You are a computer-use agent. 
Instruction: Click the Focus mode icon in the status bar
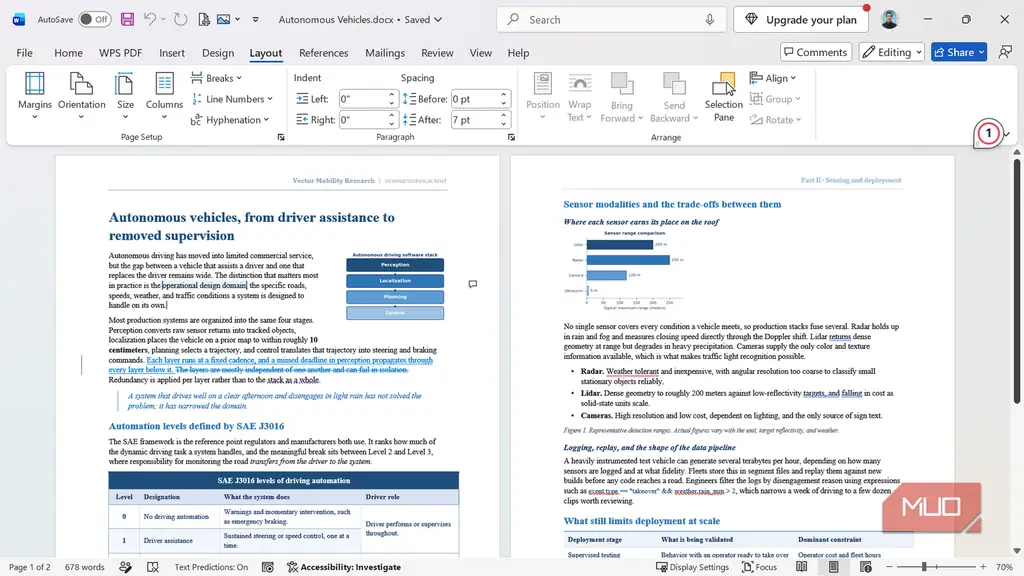coord(760,567)
